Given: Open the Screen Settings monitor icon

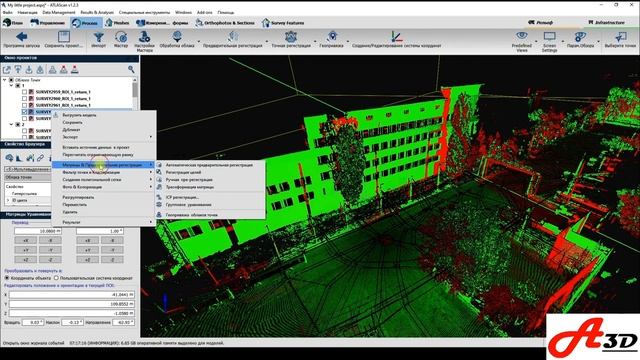Looking at the screenshot, I should coord(549,36).
